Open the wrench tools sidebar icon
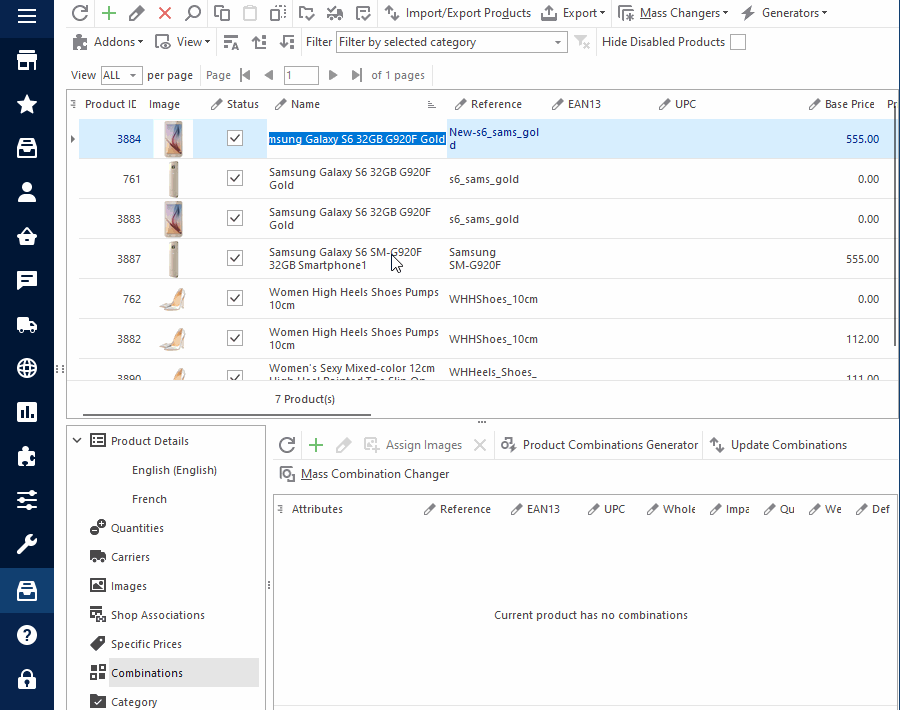The image size is (900, 710). (x=26, y=543)
